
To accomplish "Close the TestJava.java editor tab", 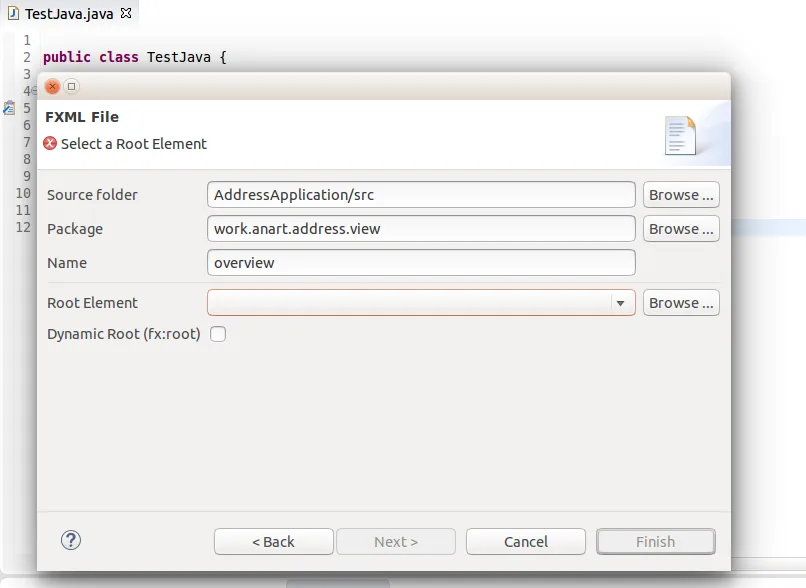I will [125, 13].
